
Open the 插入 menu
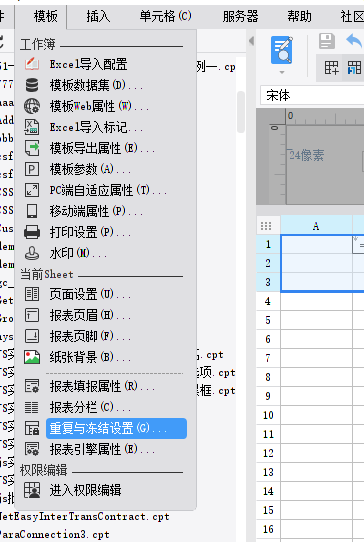[98, 16]
